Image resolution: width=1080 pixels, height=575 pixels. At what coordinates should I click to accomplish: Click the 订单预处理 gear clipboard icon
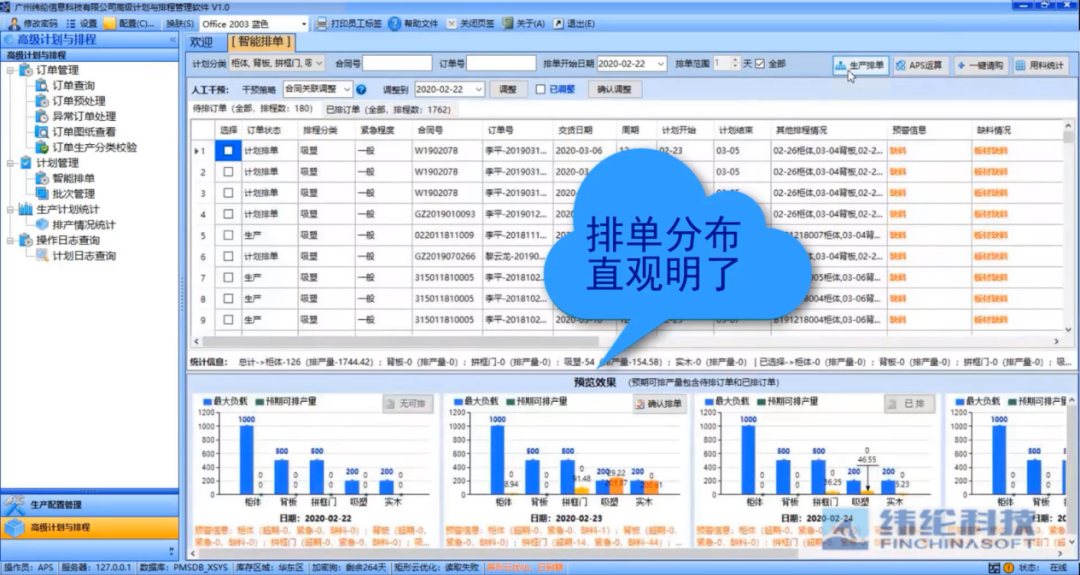click(42, 101)
